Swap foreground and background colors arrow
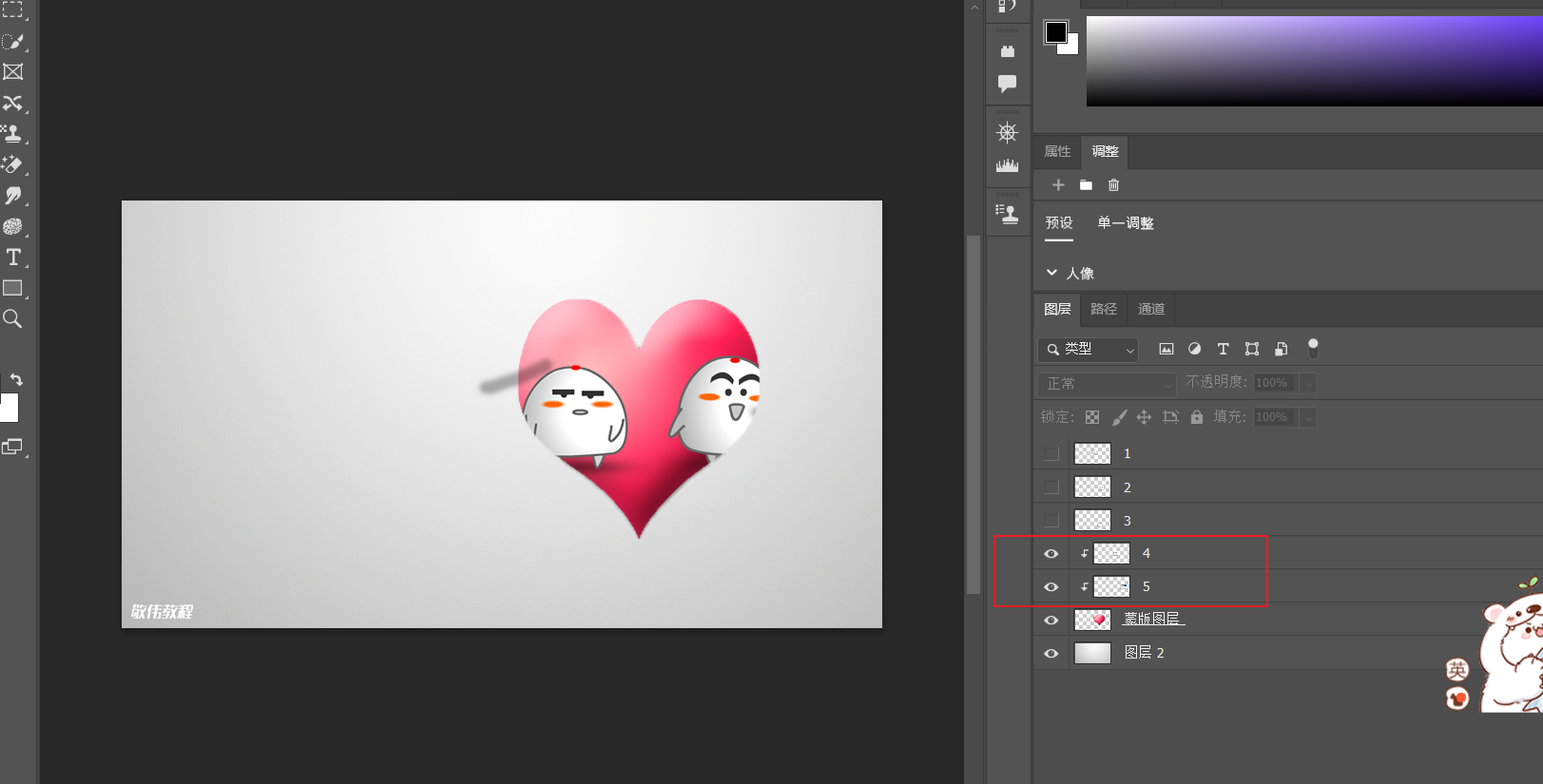The image size is (1543, 784). click(15, 379)
